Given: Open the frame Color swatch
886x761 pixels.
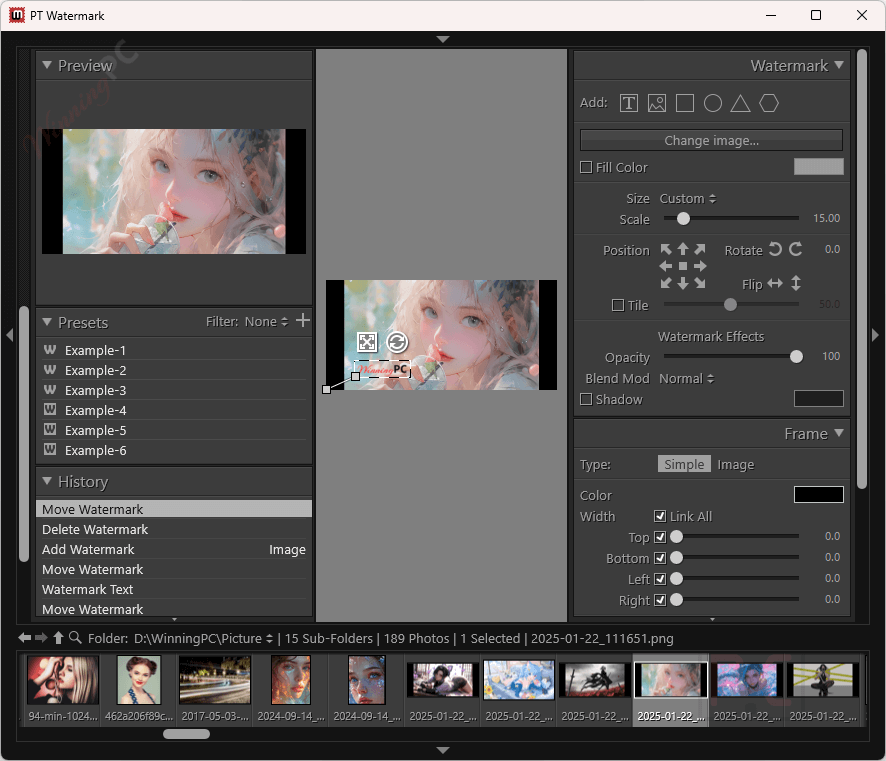Looking at the screenshot, I should [x=818, y=494].
